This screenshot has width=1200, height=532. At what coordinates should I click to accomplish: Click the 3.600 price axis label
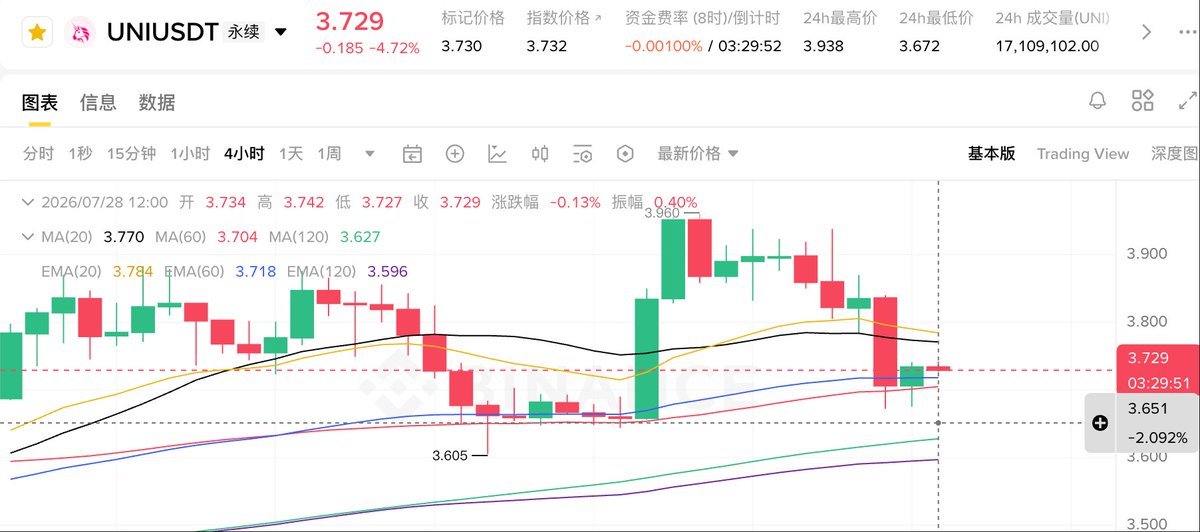click(1147, 457)
